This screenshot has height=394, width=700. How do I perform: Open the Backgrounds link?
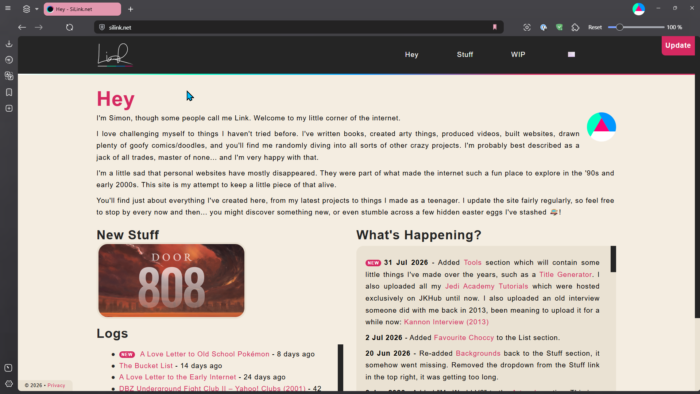(x=478, y=353)
